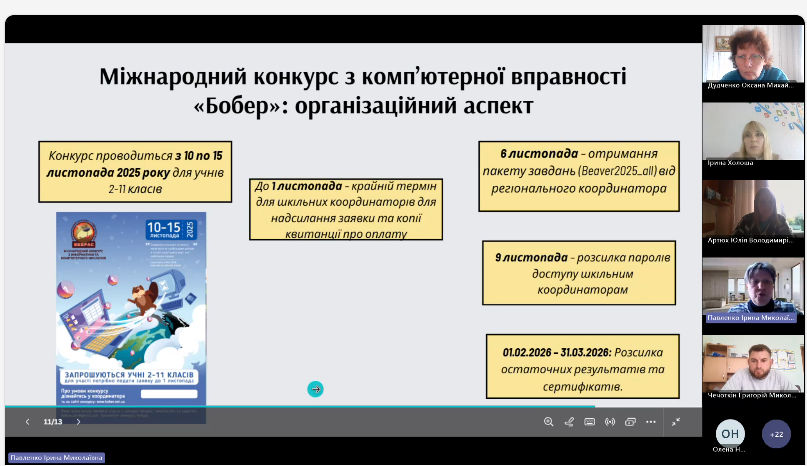
Task: Go to the previous slide
Action: click(x=27, y=422)
